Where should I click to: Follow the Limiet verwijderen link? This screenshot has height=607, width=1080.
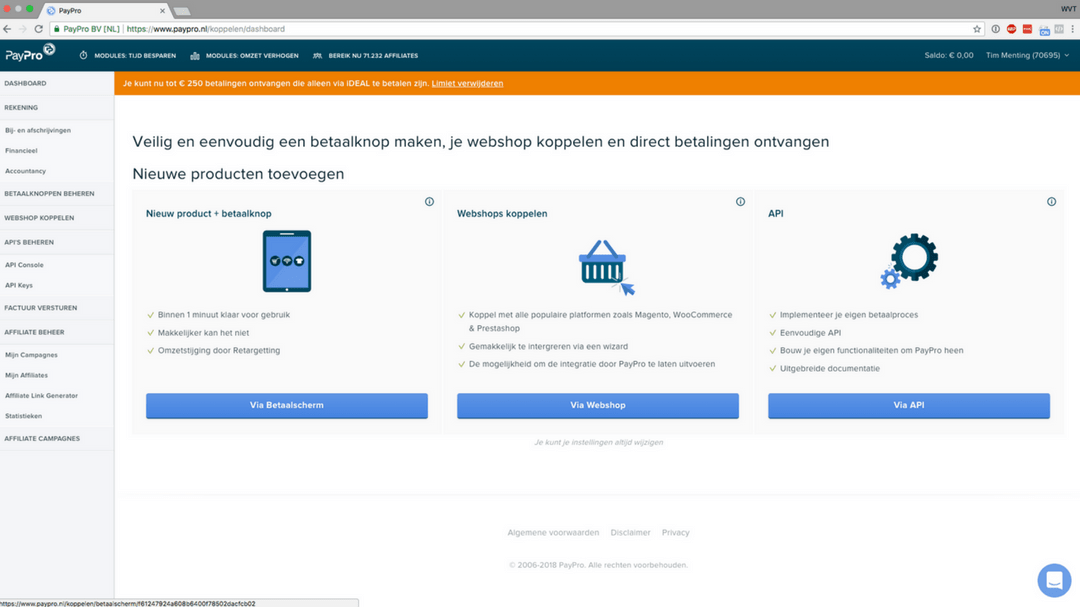[467, 83]
